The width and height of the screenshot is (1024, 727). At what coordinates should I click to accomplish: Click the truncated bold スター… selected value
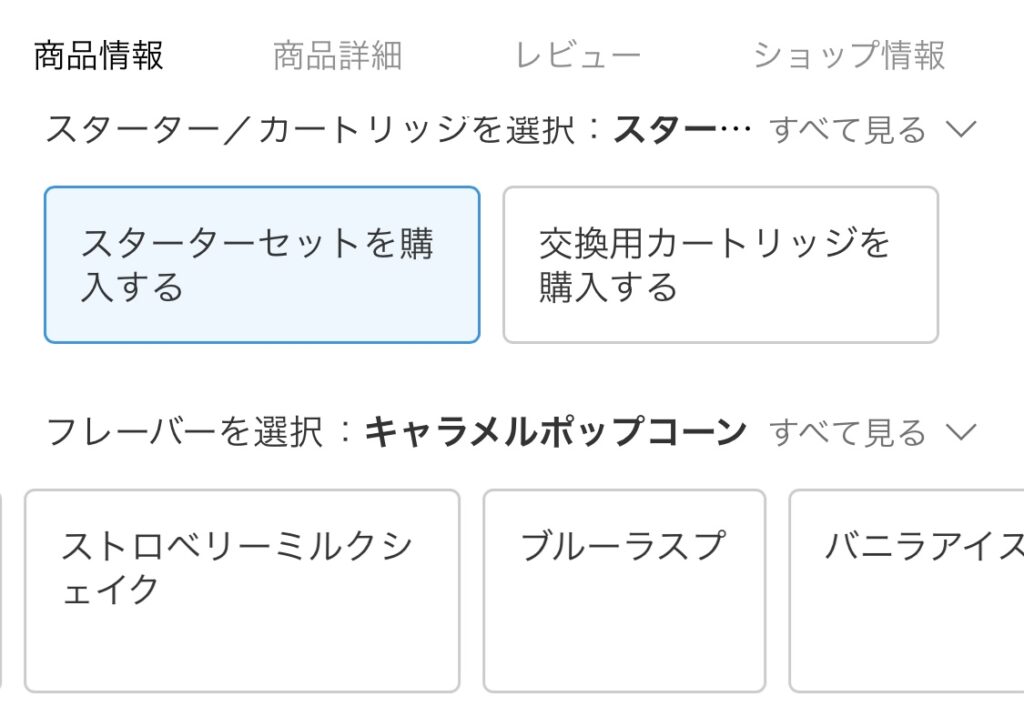coord(682,130)
